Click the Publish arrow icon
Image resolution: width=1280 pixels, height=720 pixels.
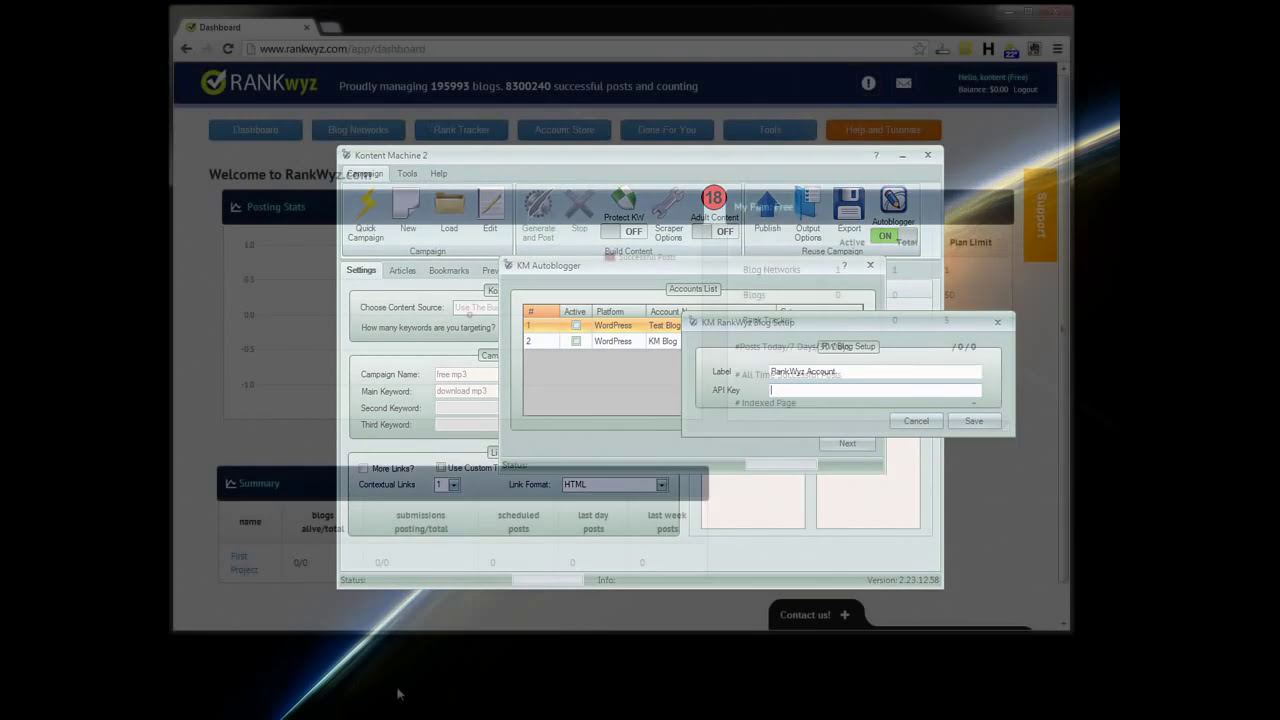click(x=767, y=204)
